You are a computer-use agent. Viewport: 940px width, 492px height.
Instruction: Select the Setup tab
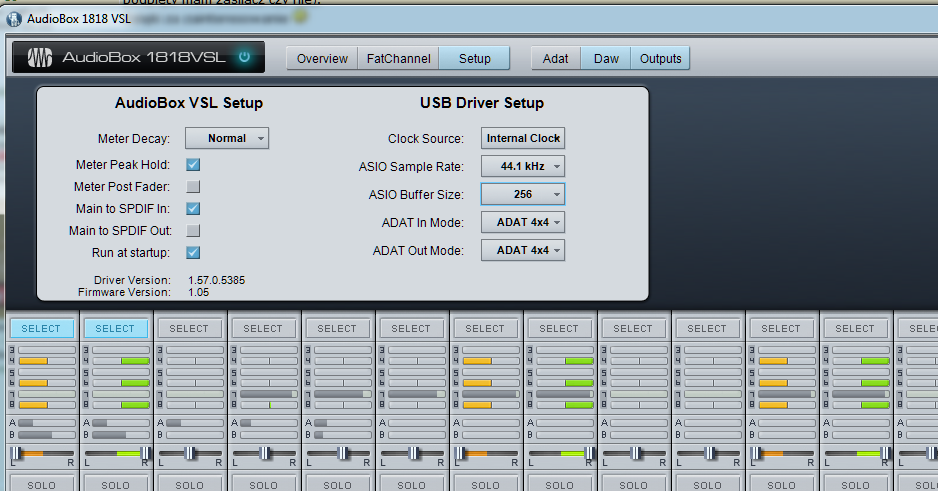(x=474, y=59)
